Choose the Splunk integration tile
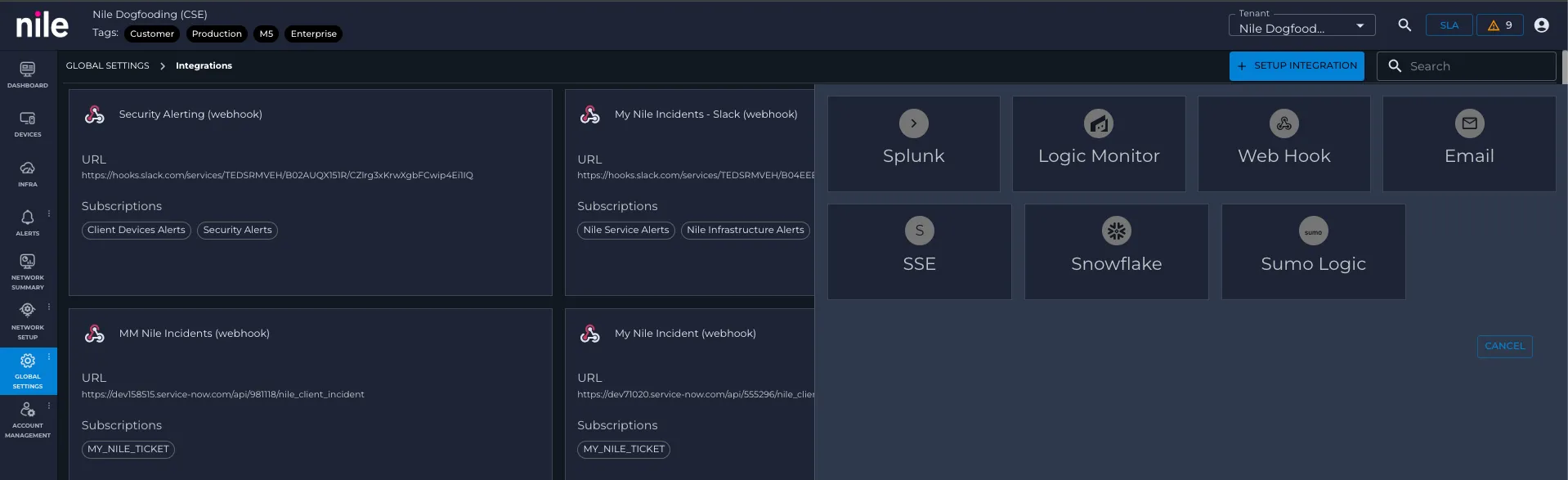The image size is (1568, 480). 914,144
